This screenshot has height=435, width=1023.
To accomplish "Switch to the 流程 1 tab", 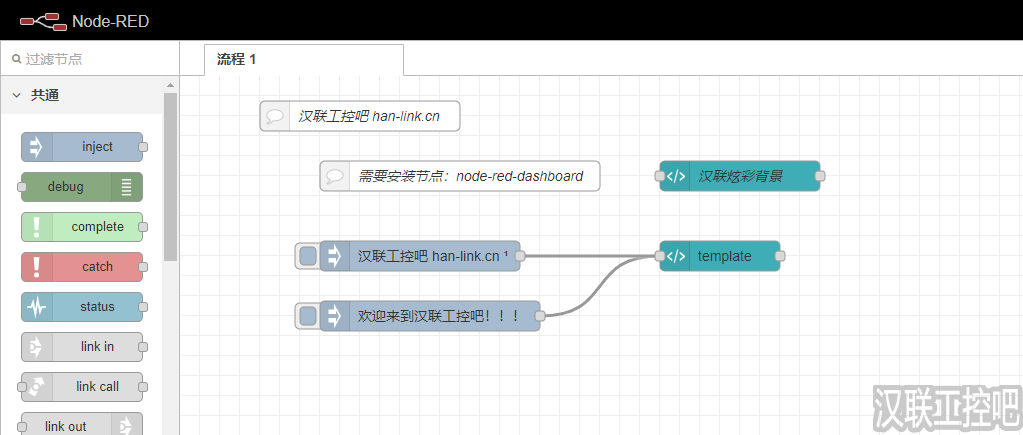I will (x=304, y=59).
